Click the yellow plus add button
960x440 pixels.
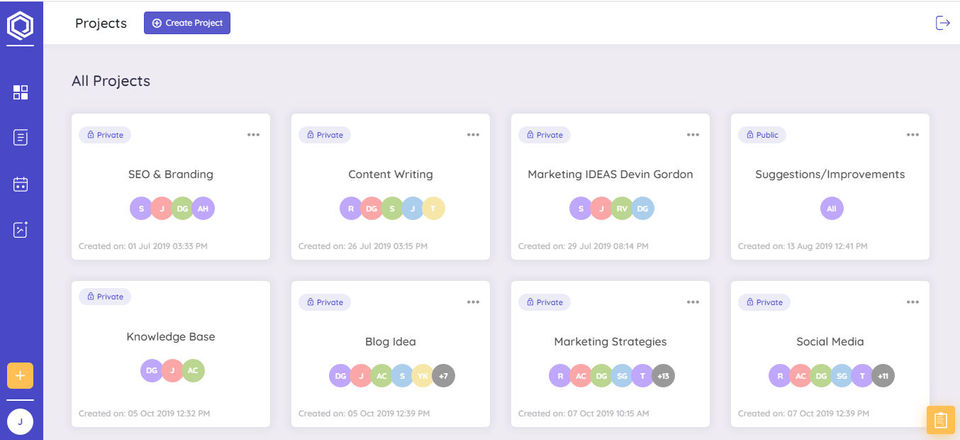point(20,376)
